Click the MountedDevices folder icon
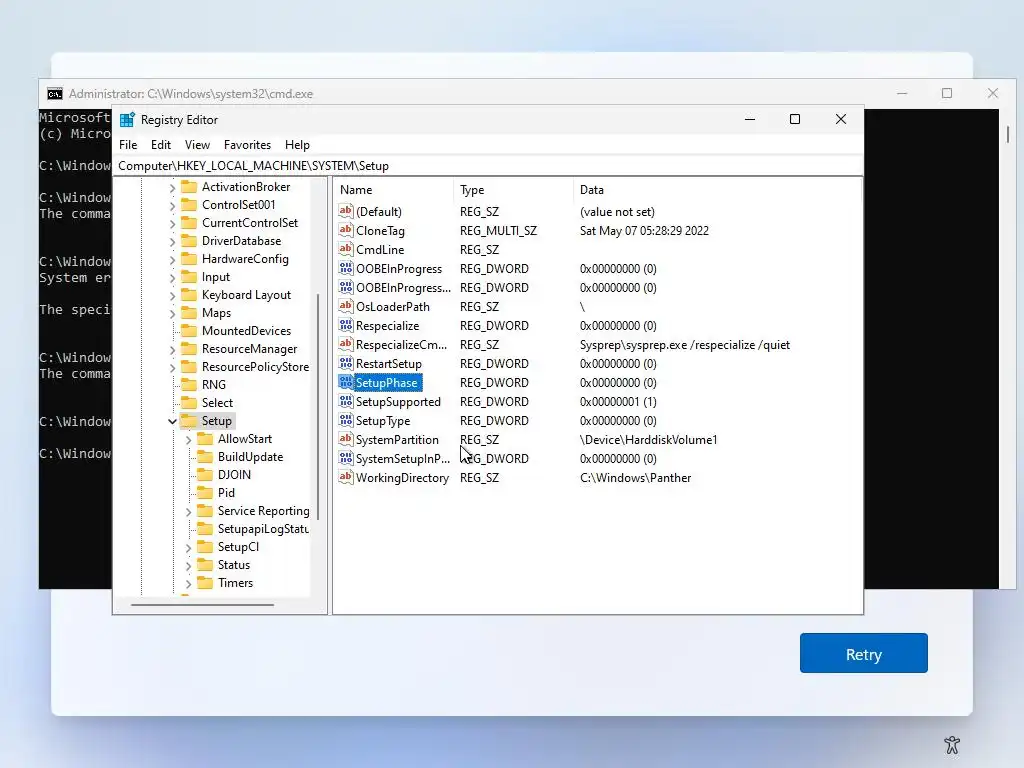This screenshot has height=768, width=1024. tap(189, 330)
